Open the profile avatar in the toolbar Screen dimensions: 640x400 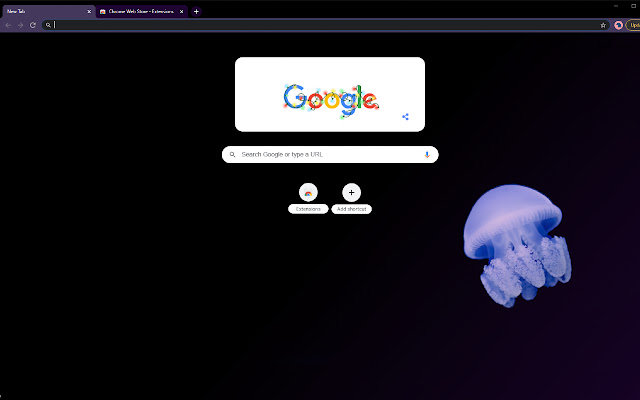[x=619, y=25]
